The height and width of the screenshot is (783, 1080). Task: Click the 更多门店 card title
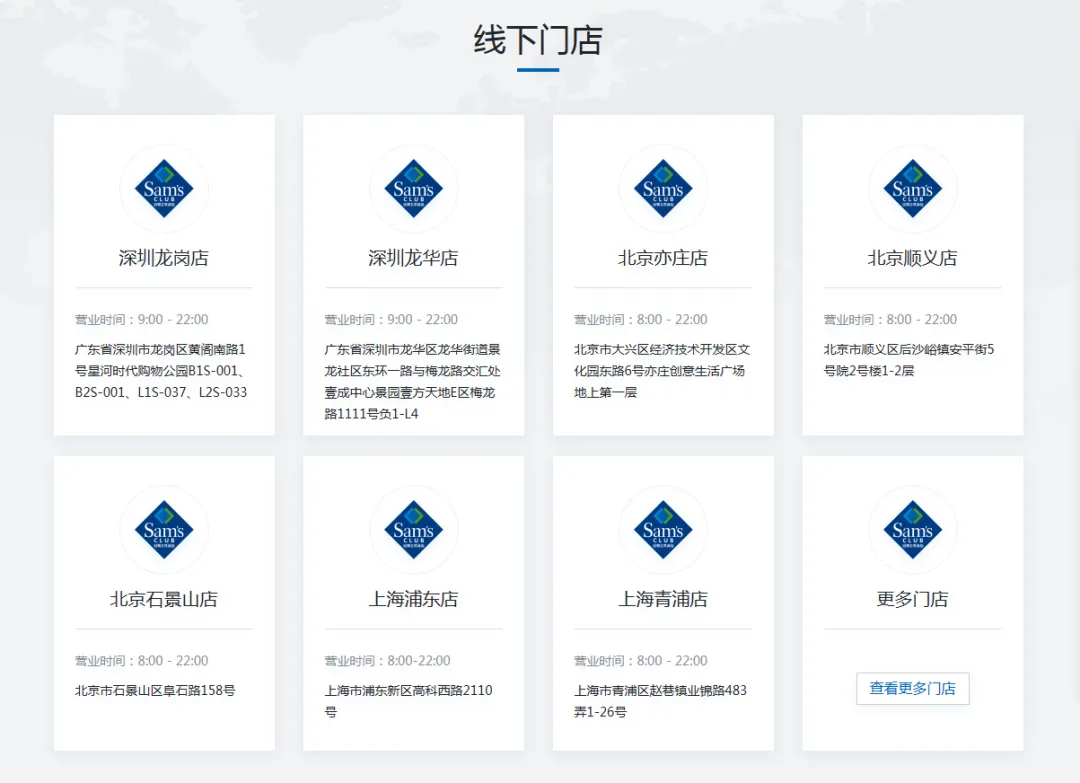(913, 599)
